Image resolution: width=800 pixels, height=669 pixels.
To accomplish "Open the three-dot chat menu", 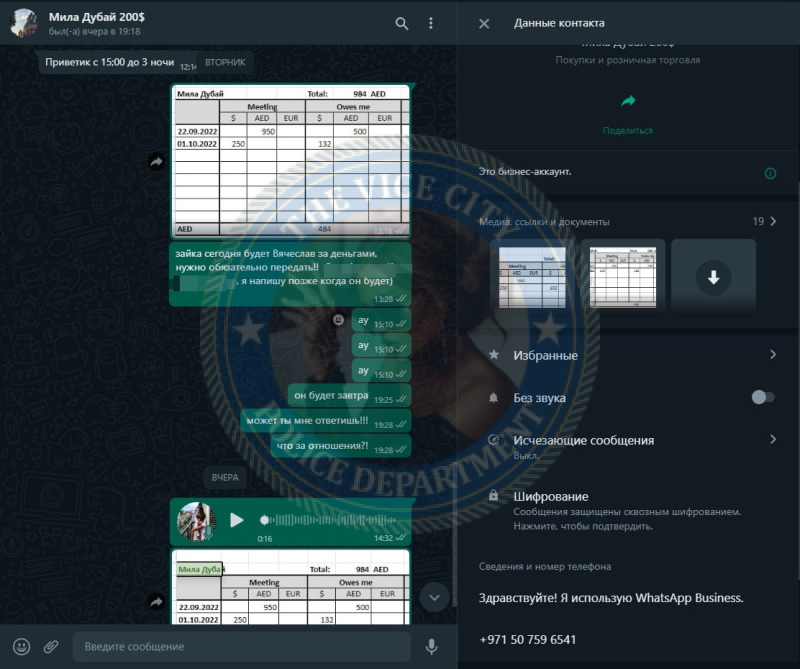I will tap(431, 23).
